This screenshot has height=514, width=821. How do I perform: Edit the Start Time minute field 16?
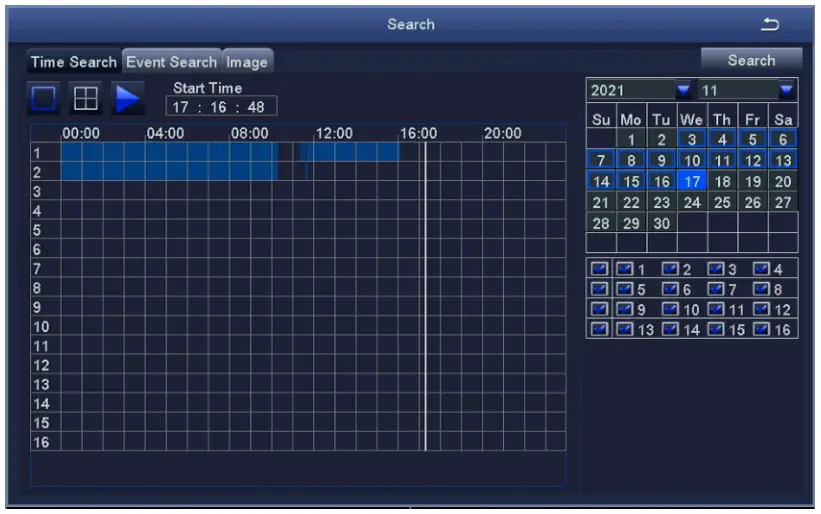tap(218, 107)
